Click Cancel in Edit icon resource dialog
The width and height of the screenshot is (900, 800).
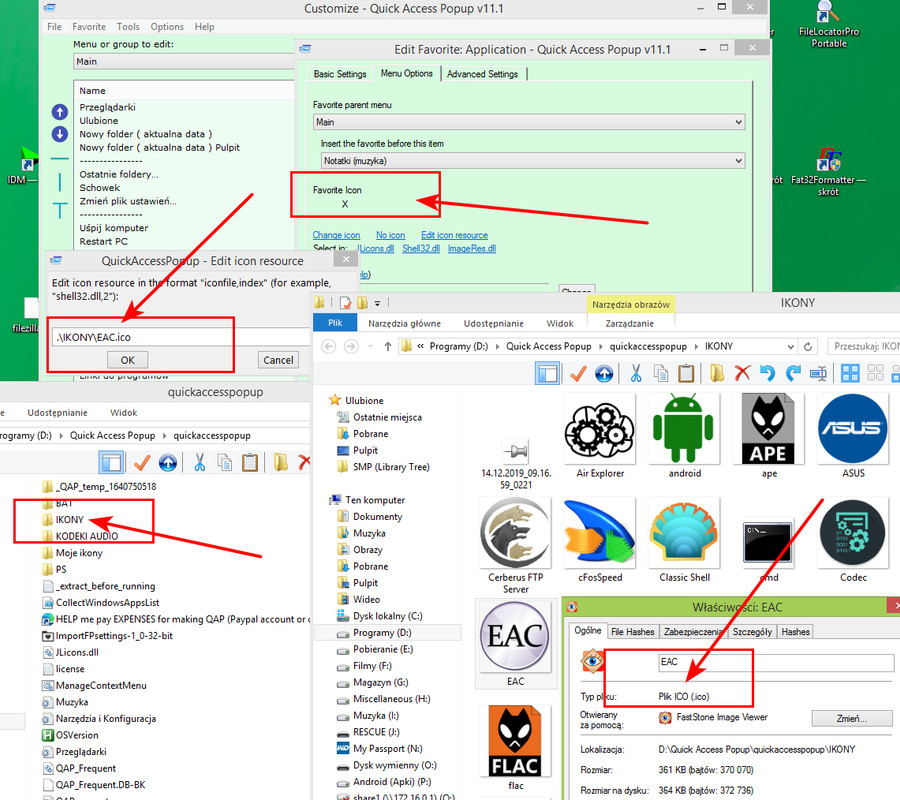point(278,360)
